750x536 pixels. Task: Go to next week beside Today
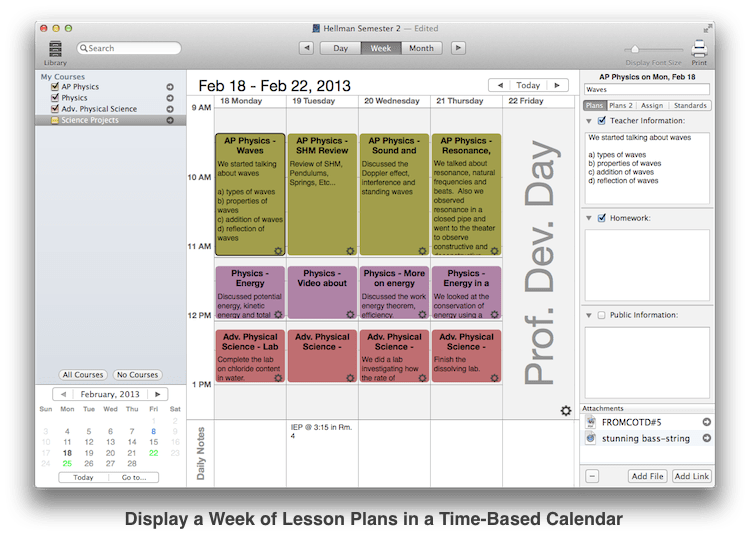(x=557, y=85)
